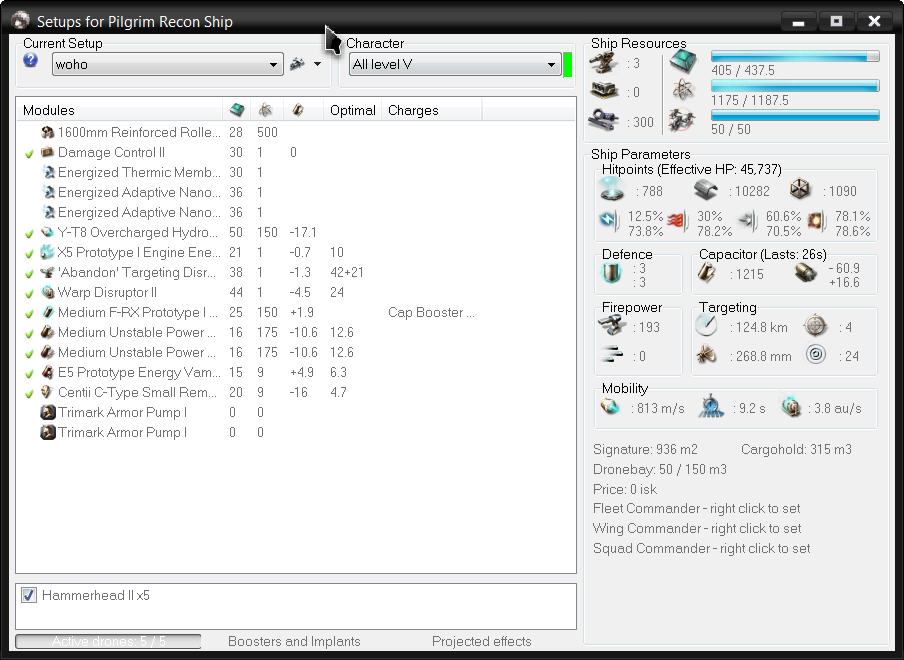
Task: Click the turret hardpoints icon showing 3
Action: pyautogui.click(x=604, y=62)
